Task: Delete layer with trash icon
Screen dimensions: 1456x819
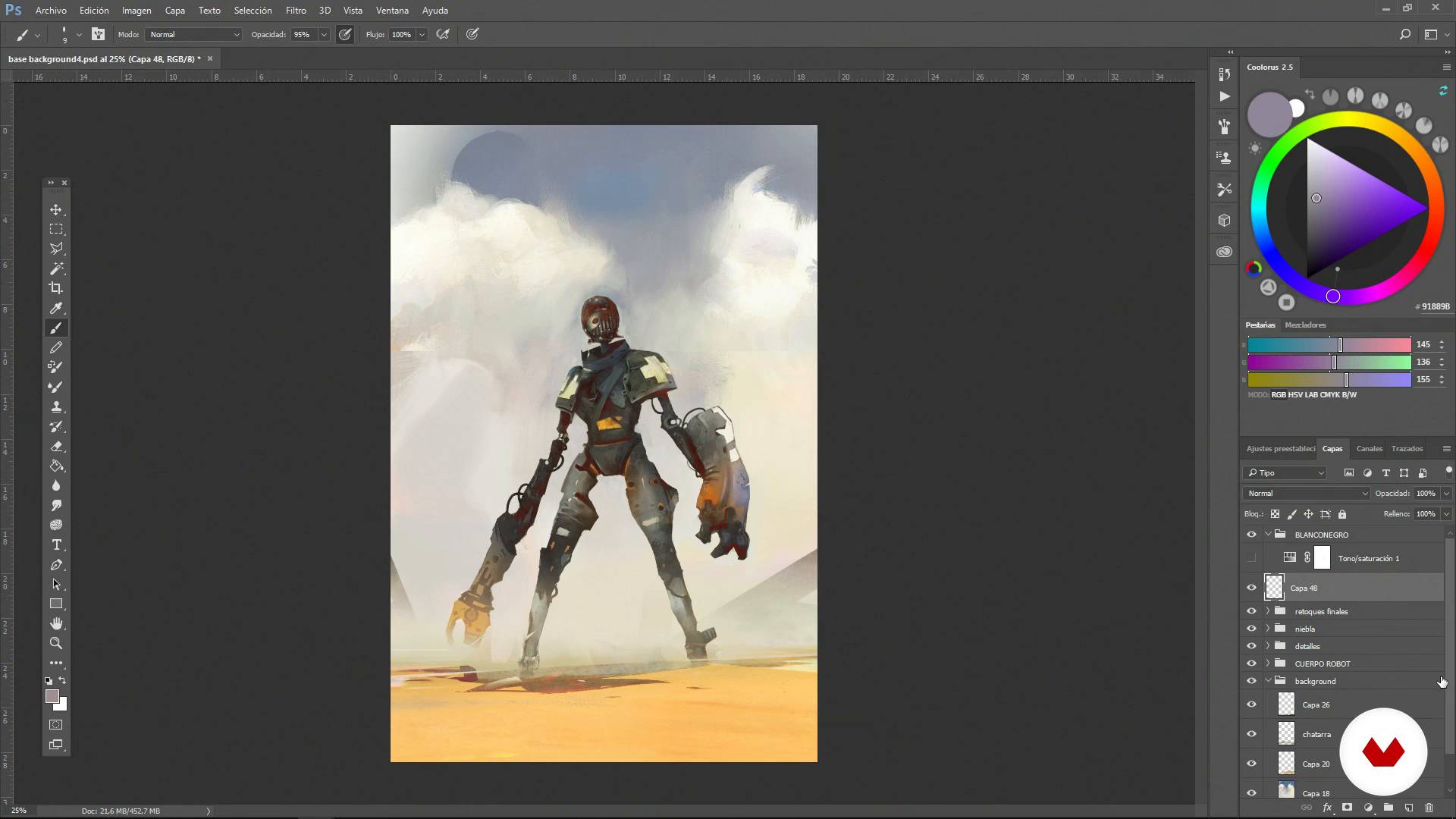Action: click(1429, 808)
